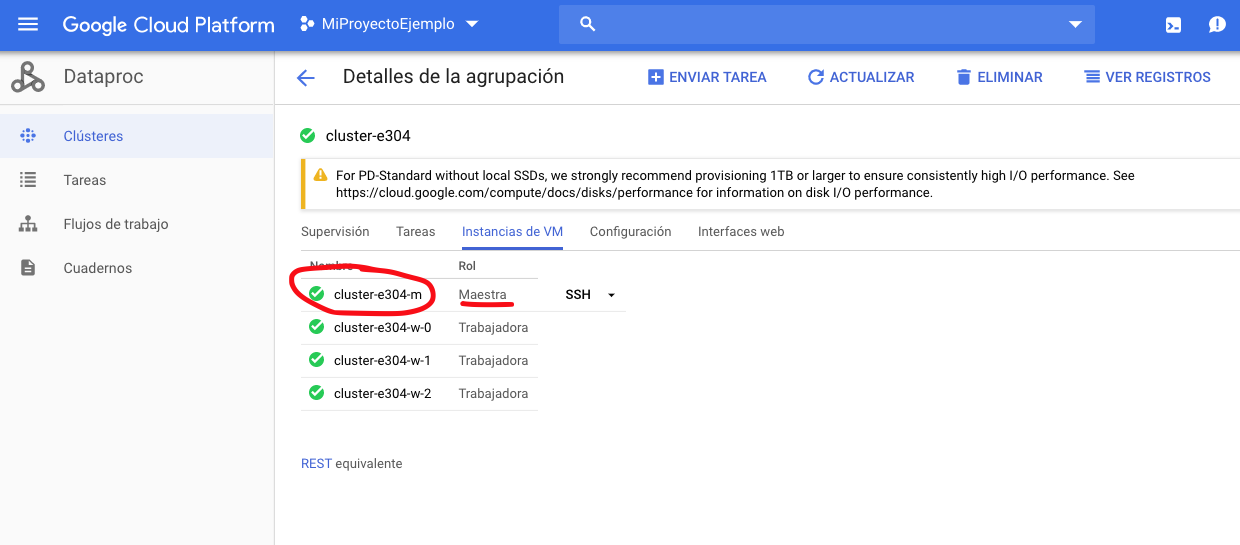Click the Clústeres cluster dots icon
The height and width of the screenshot is (545, 1240).
click(28, 136)
